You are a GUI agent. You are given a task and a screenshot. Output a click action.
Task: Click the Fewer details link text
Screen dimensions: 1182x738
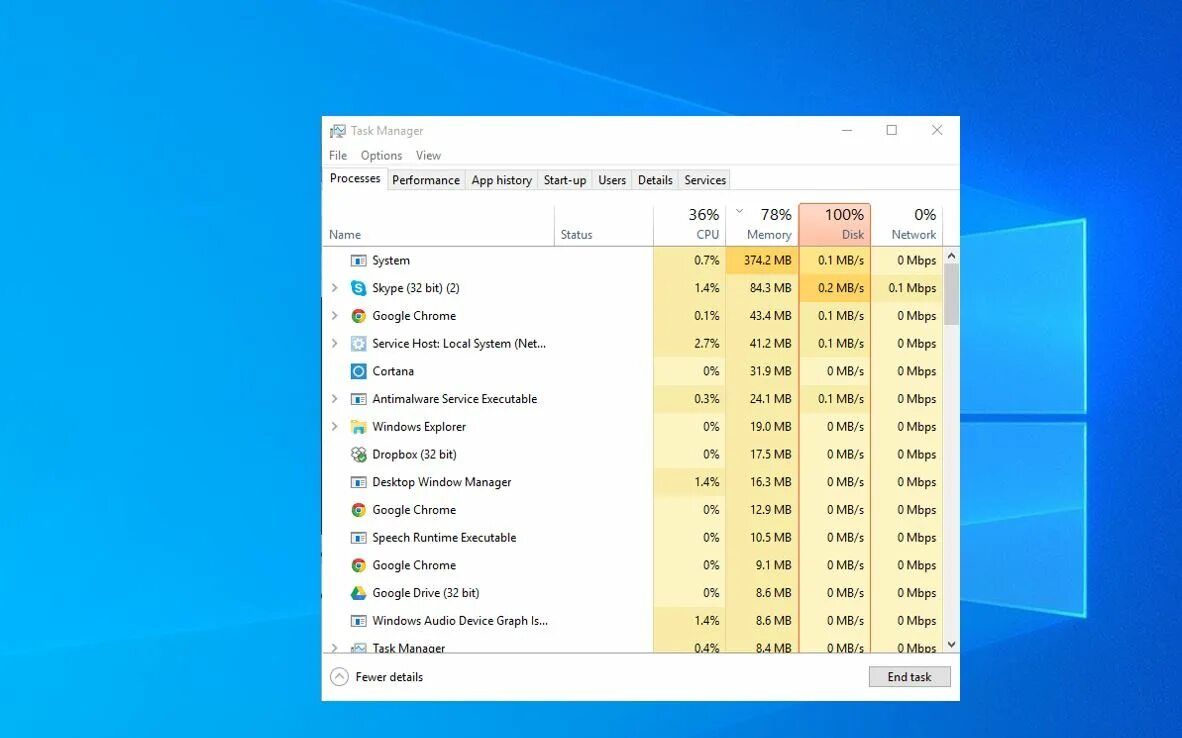click(x=389, y=677)
